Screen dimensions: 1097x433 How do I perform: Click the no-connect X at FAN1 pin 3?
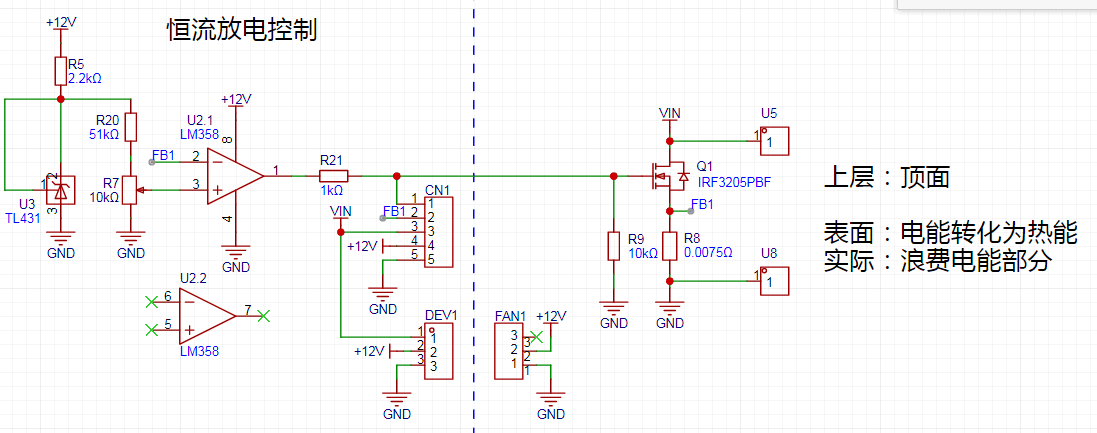pos(537,336)
